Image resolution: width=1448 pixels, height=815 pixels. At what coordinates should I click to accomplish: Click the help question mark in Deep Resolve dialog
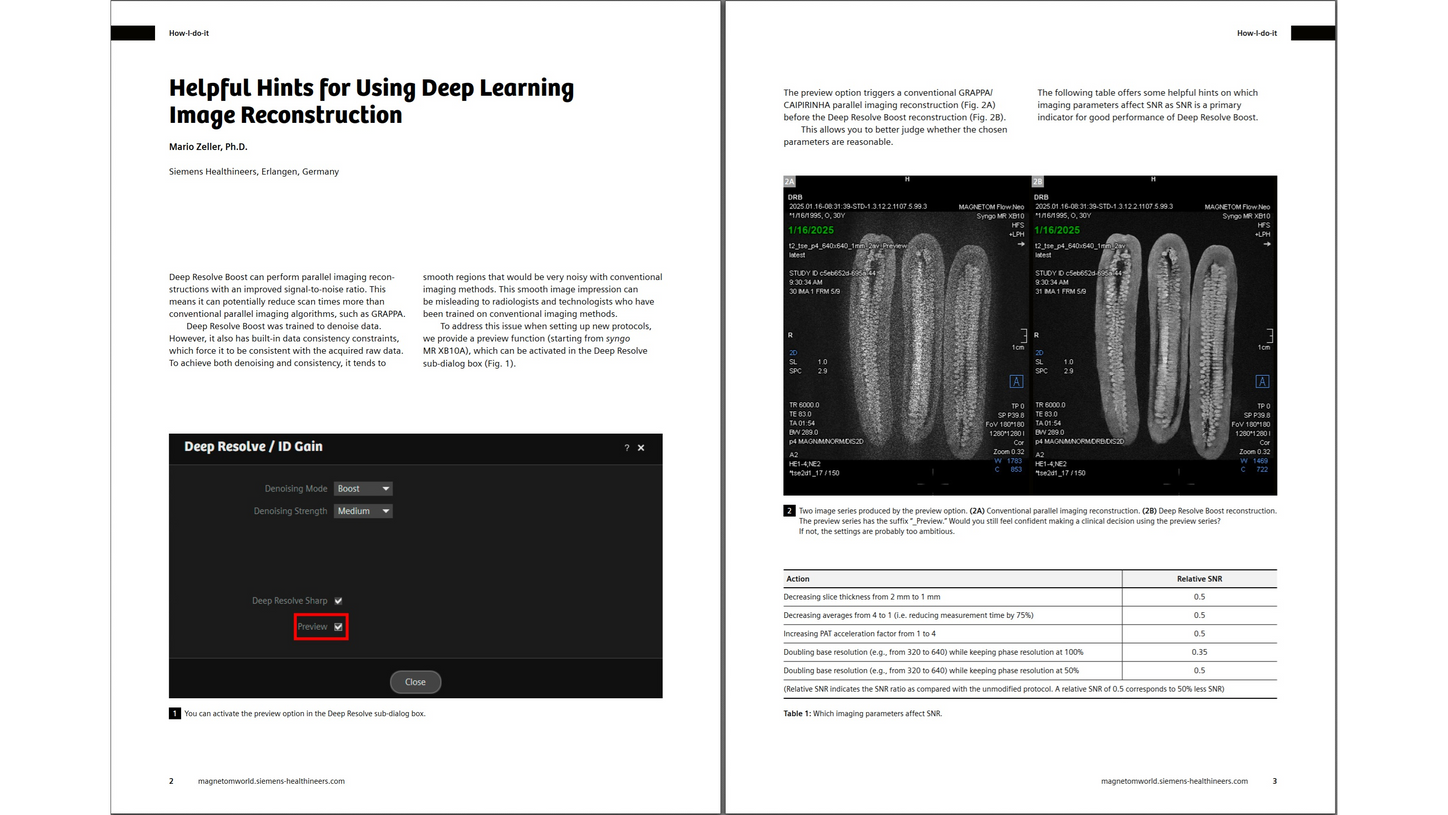point(627,448)
